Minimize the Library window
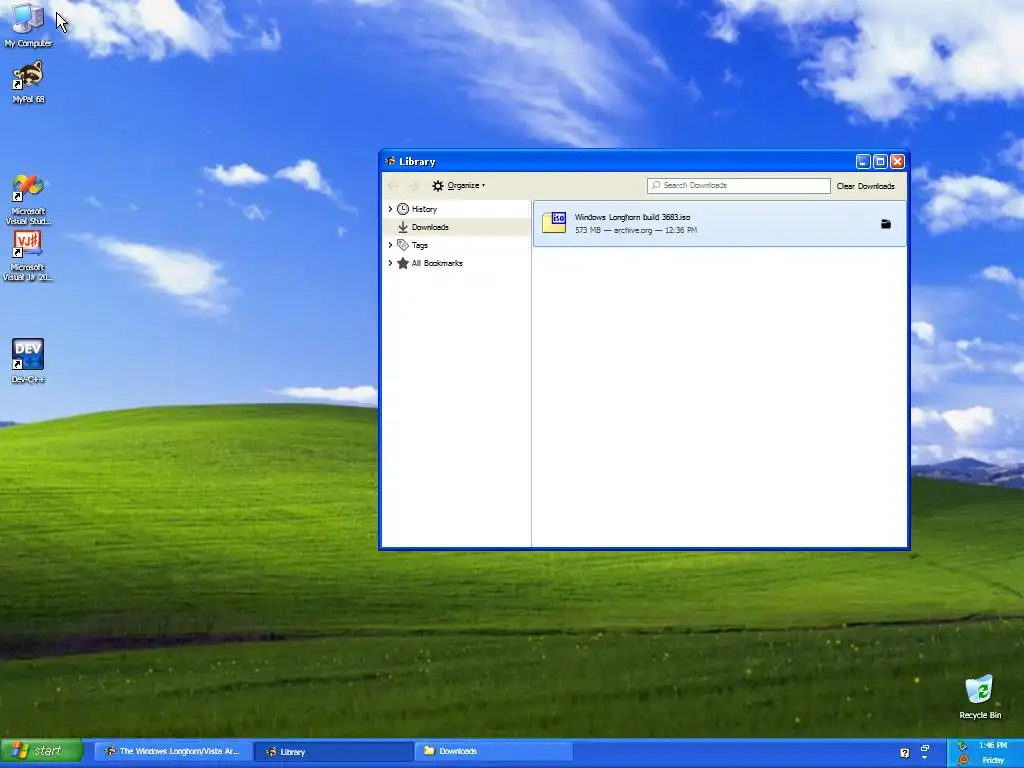 pyautogui.click(x=863, y=161)
